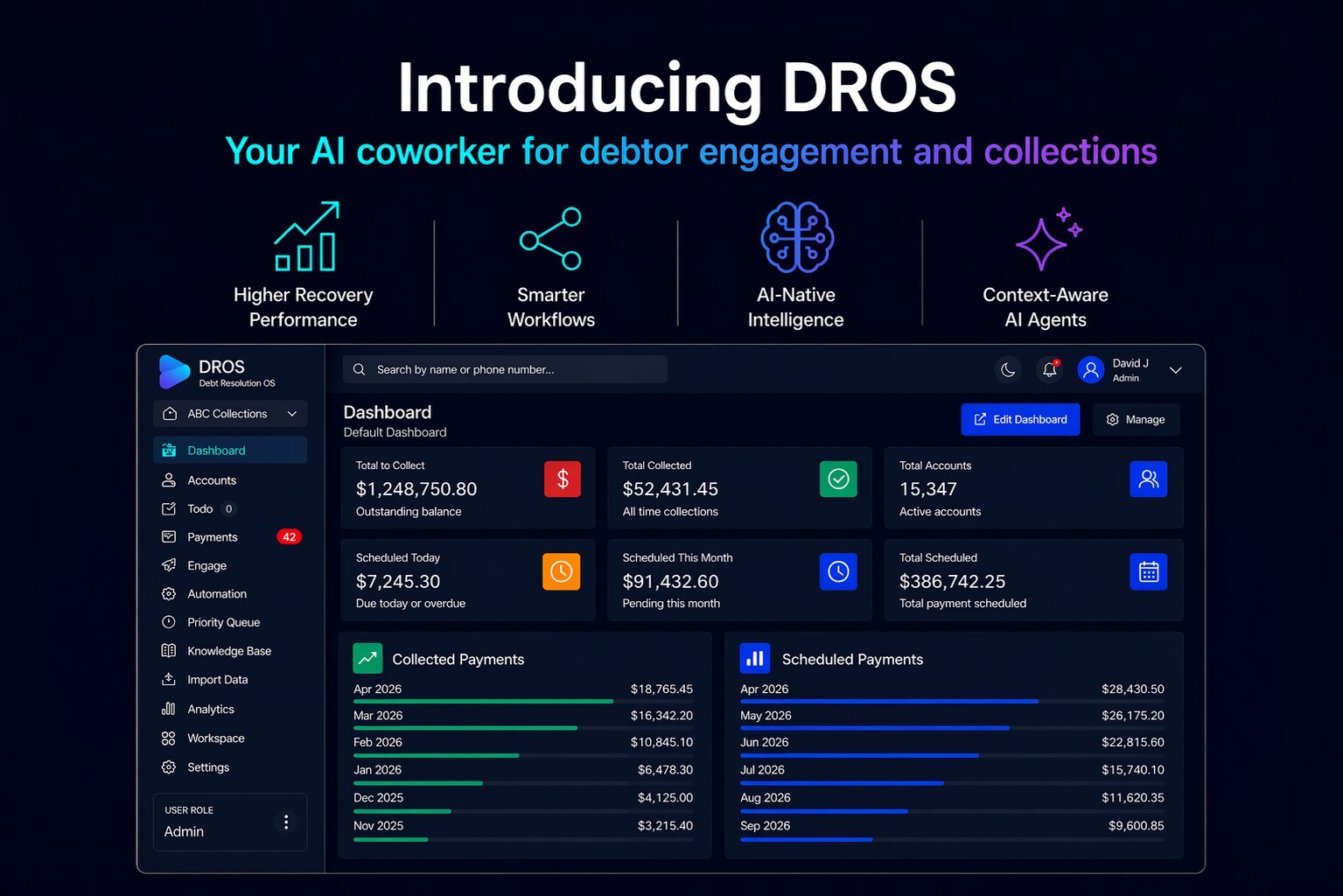Go to Priority Queue in sidebar
The height and width of the screenshot is (896, 1343).
pyautogui.click(x=223, y=622)
